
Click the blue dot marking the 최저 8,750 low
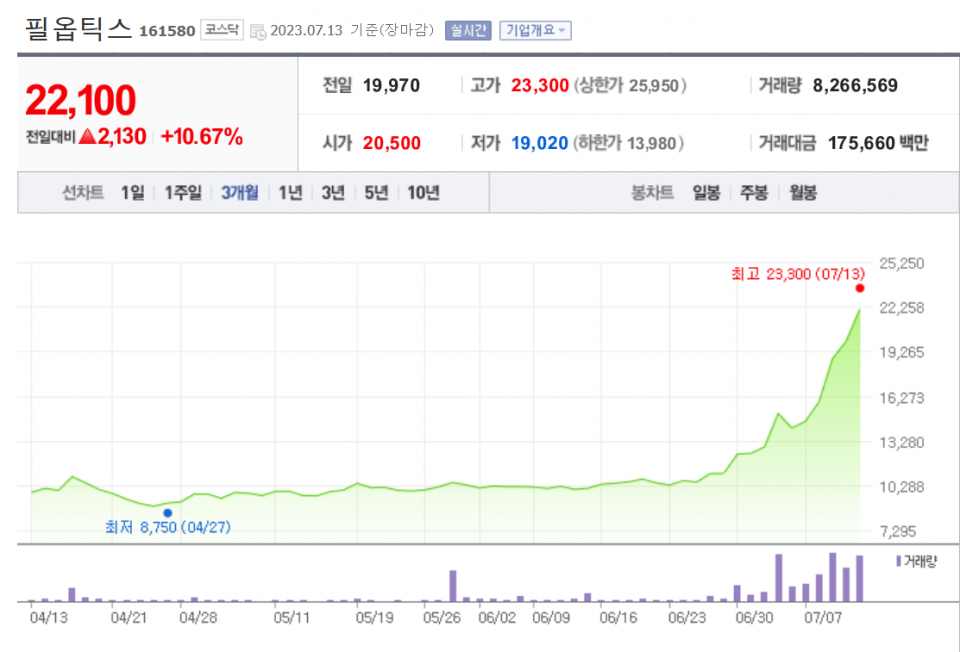point(167,511)
